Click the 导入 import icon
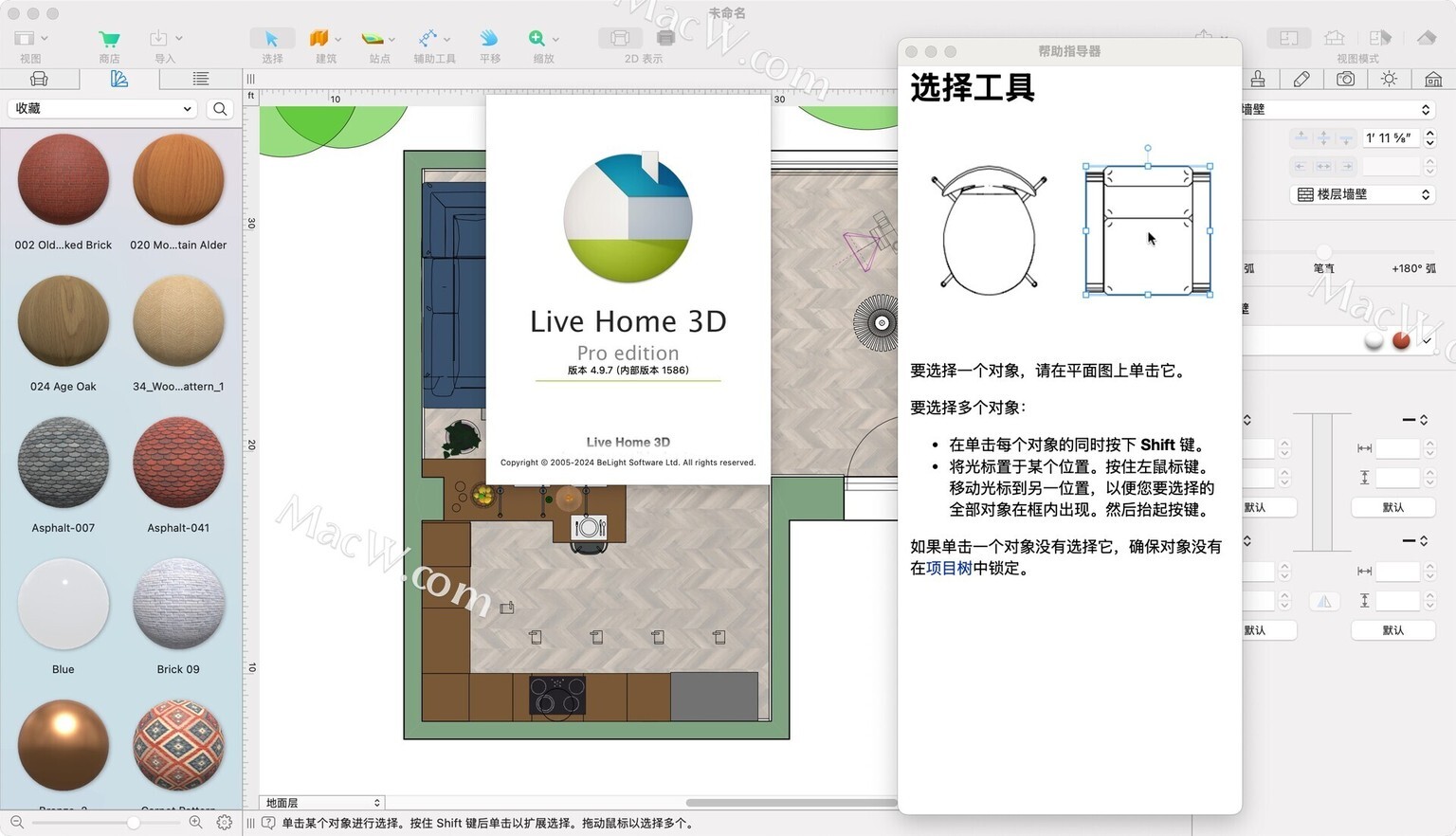The width and height of the screenshot is (1456, 836). pos(158,39)
